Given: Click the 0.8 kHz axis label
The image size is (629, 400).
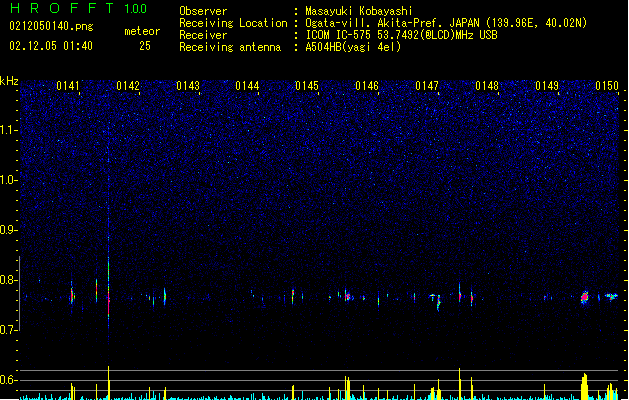Looking at the screenshot, I should coord(9,280).
